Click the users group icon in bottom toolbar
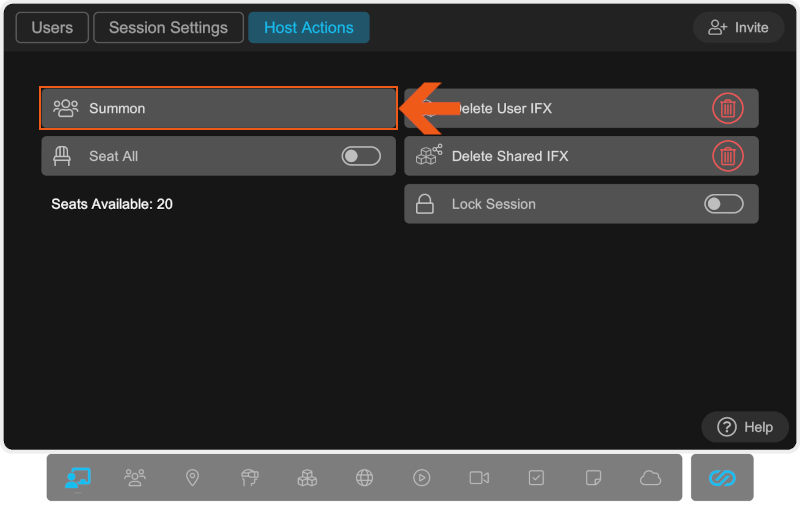This screenshot has width=800, height=507. click(135, 478)
